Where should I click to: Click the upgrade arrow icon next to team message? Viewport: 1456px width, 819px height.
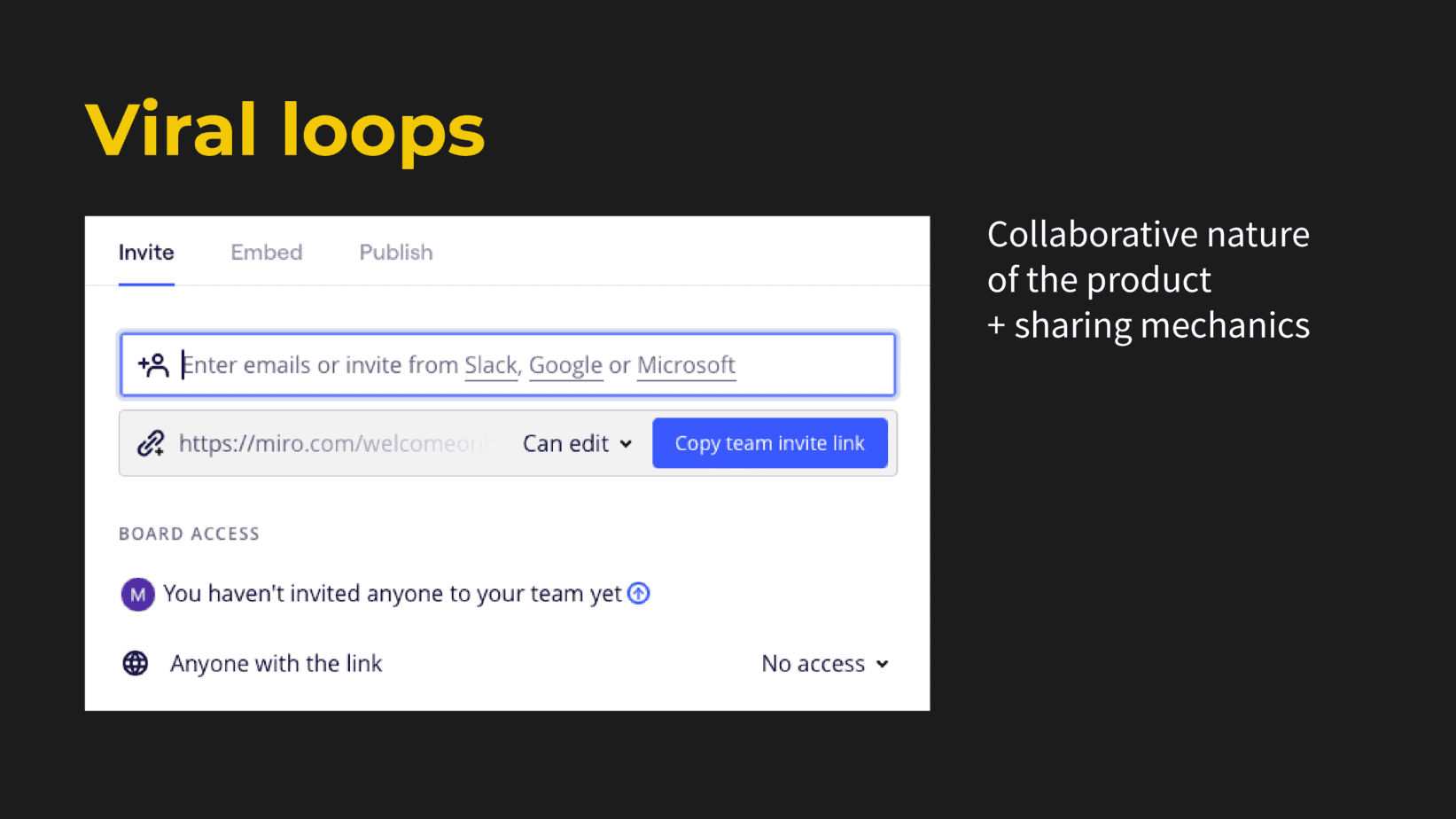pyautogui.click(x=638, y=593)
